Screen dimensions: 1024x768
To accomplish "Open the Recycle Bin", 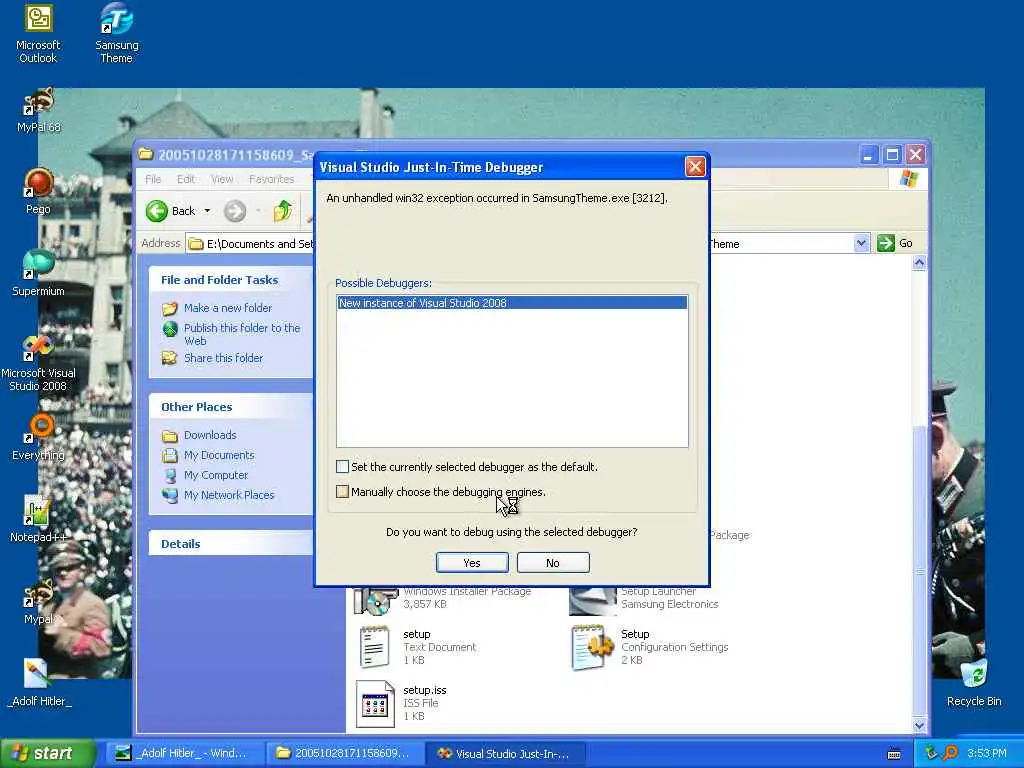I will click(x=974, y=684).
